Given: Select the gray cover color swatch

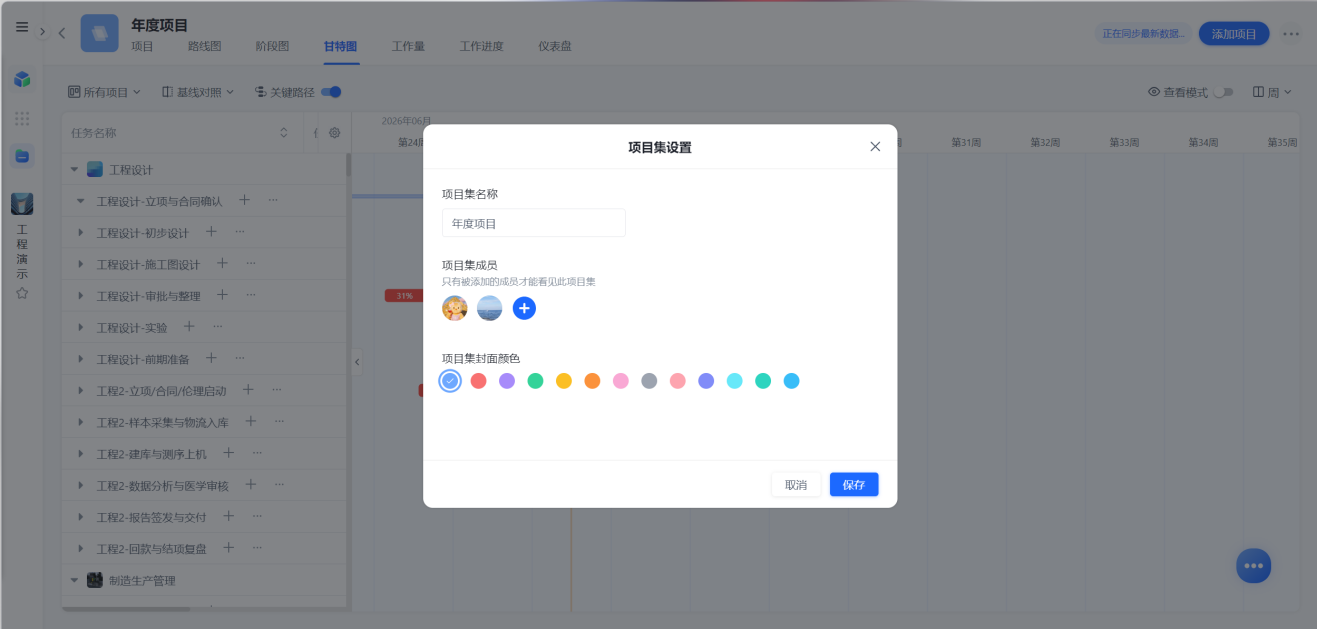Looking at the screenshot, I should point(649,381).
